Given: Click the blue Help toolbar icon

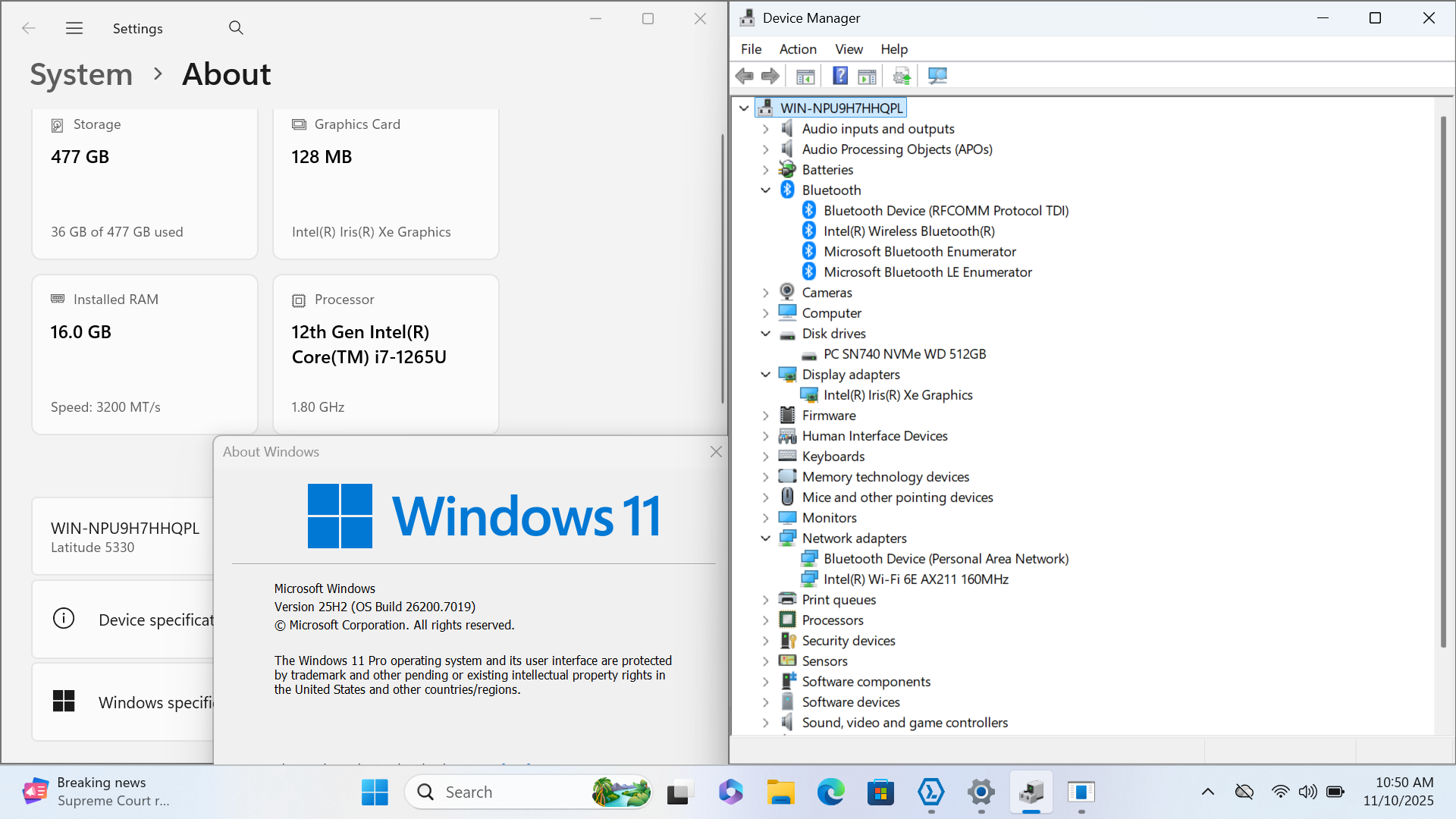Looking at the screenshot, I should [840, 76].
